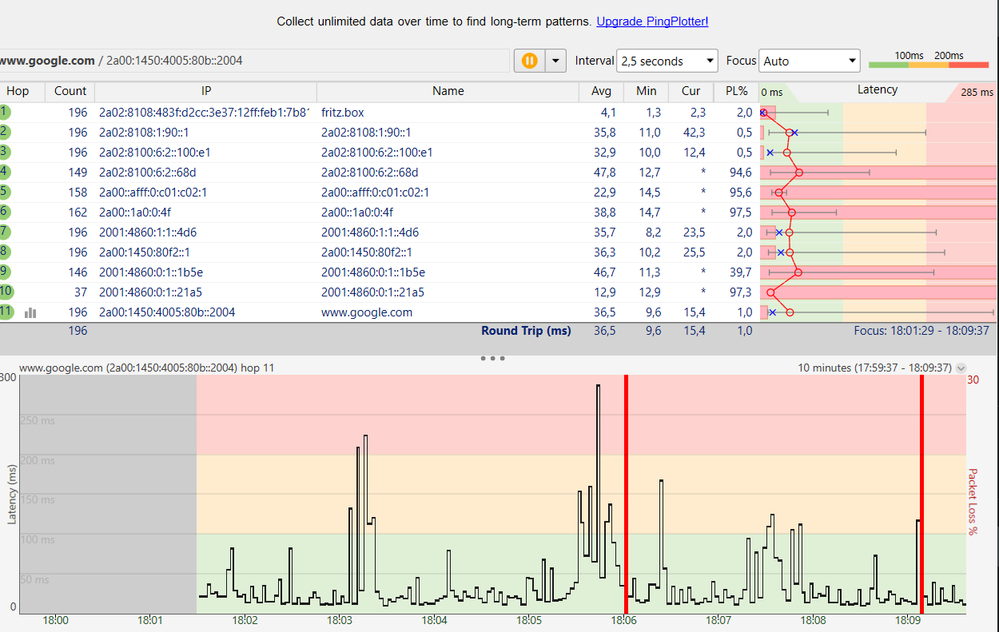Open the Interval 2,5 seconds dropdown
This screenshot has height=632, width=999.
667,61
